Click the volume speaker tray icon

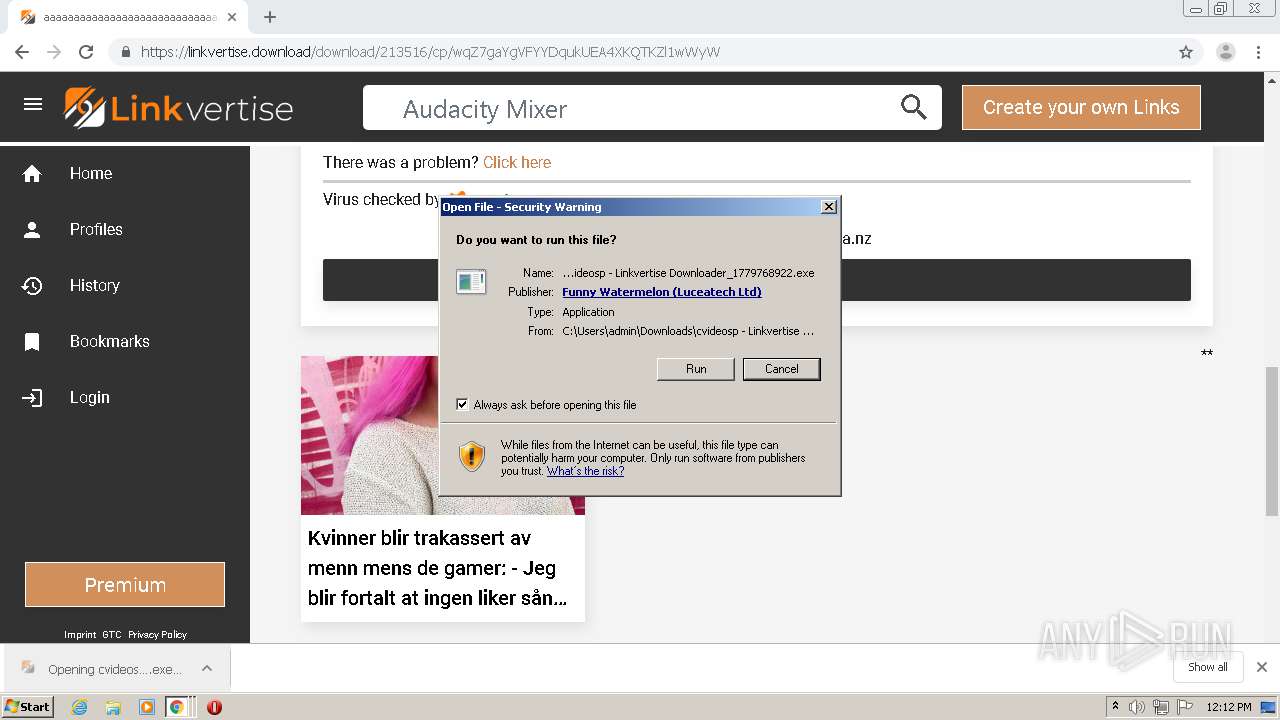pyautogui.click(x=1137, y=707)
